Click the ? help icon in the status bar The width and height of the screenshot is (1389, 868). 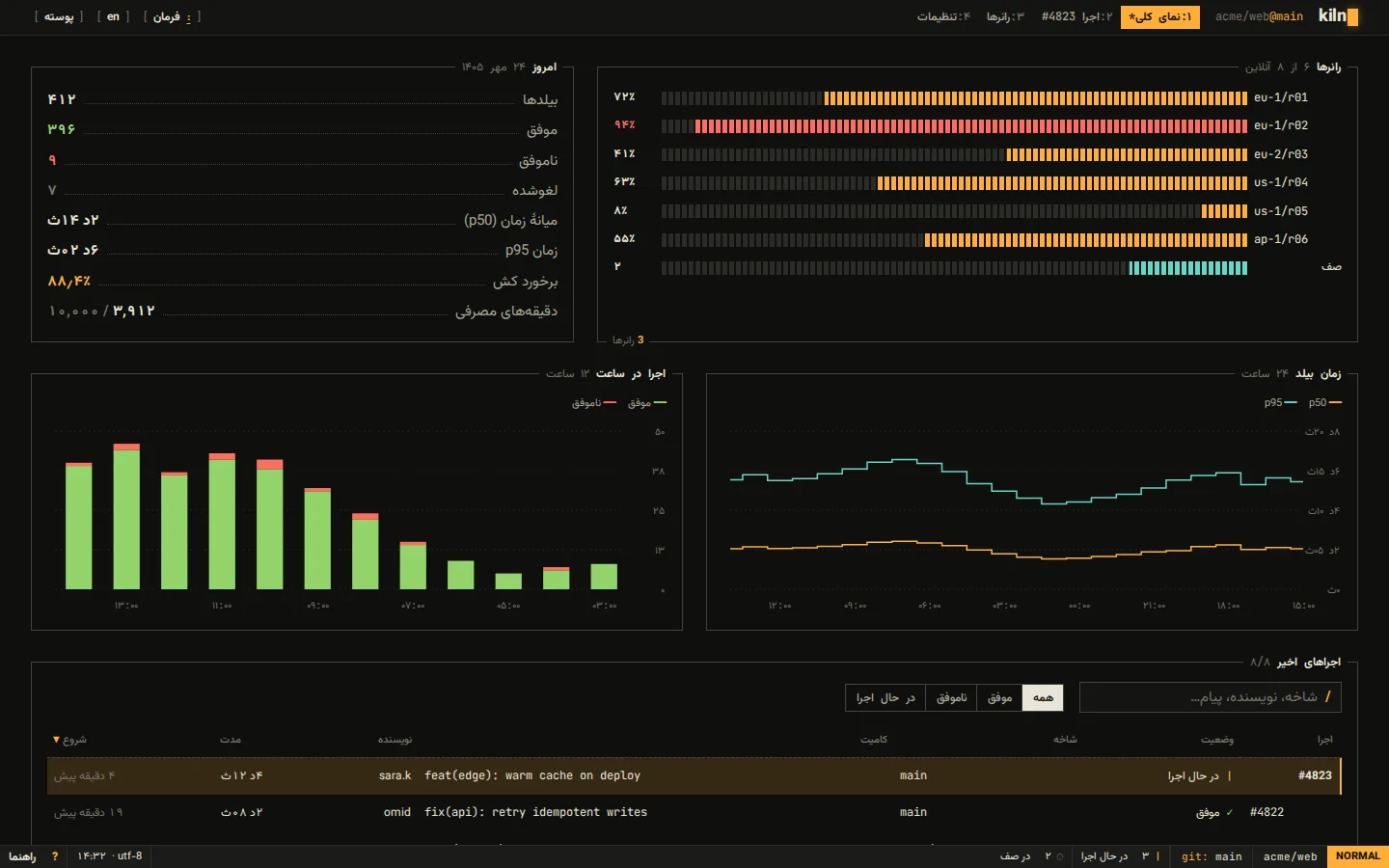[x=55, y=856]
